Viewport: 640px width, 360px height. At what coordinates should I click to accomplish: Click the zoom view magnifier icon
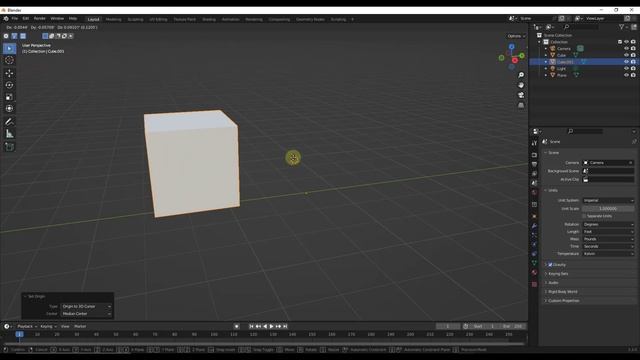(x=521, y=75)
